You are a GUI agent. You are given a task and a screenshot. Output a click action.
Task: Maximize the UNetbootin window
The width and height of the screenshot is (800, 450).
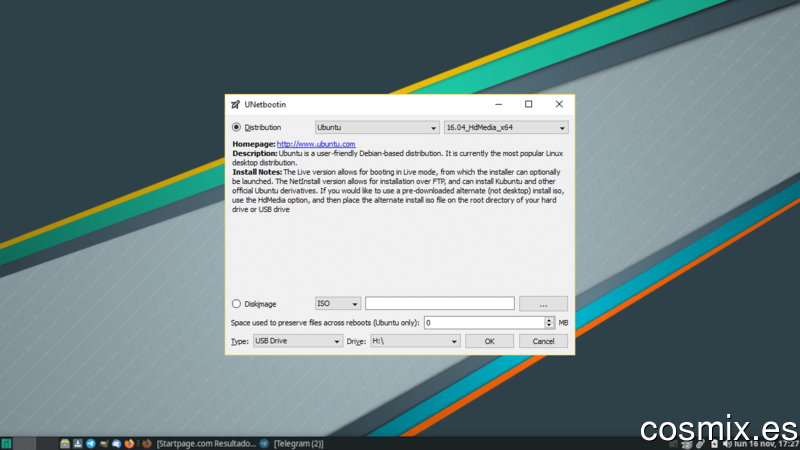click(529, 104)
